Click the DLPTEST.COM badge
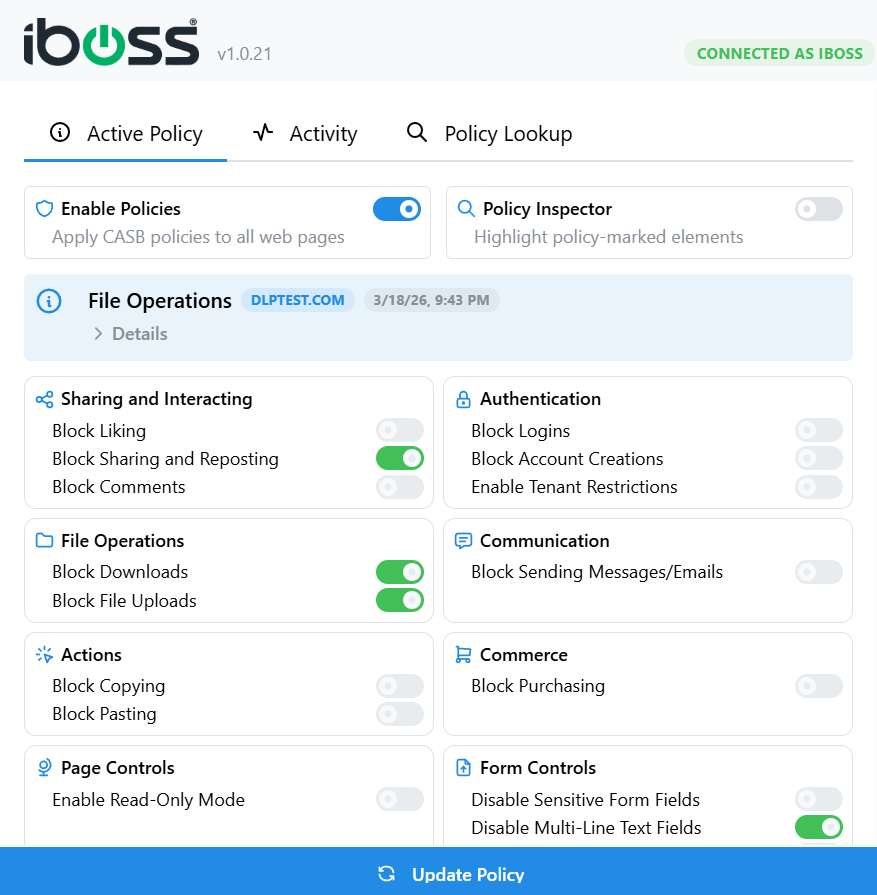 pos(297,300)
